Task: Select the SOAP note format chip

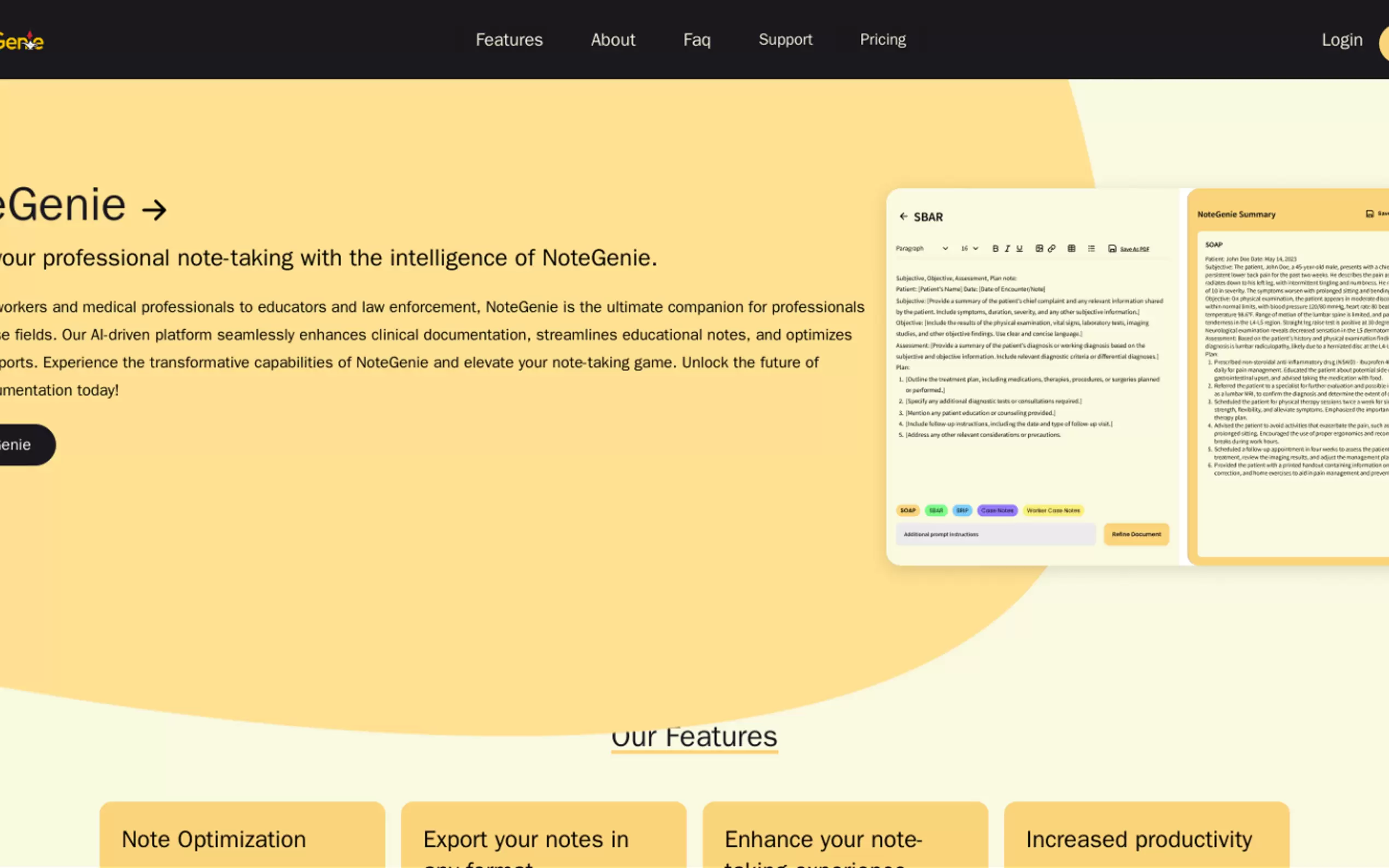Action: 908,511
